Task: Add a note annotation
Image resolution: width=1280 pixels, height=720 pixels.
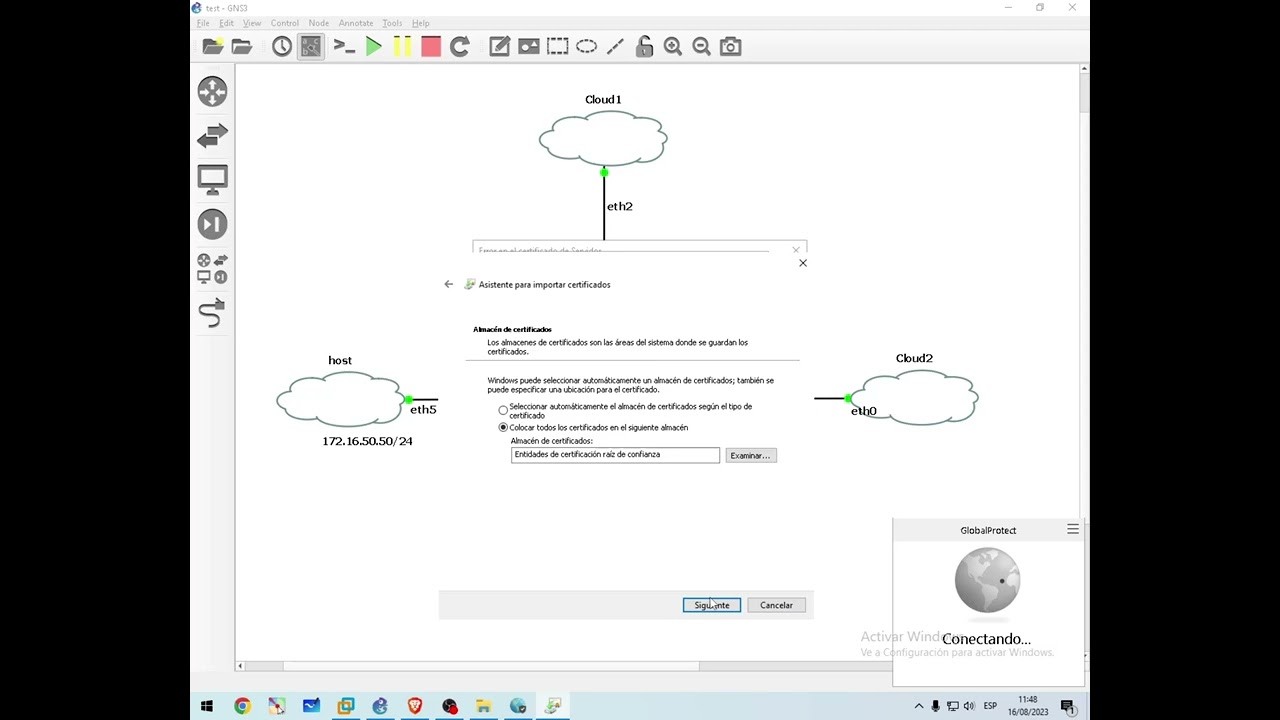Action: click(499, 46)
